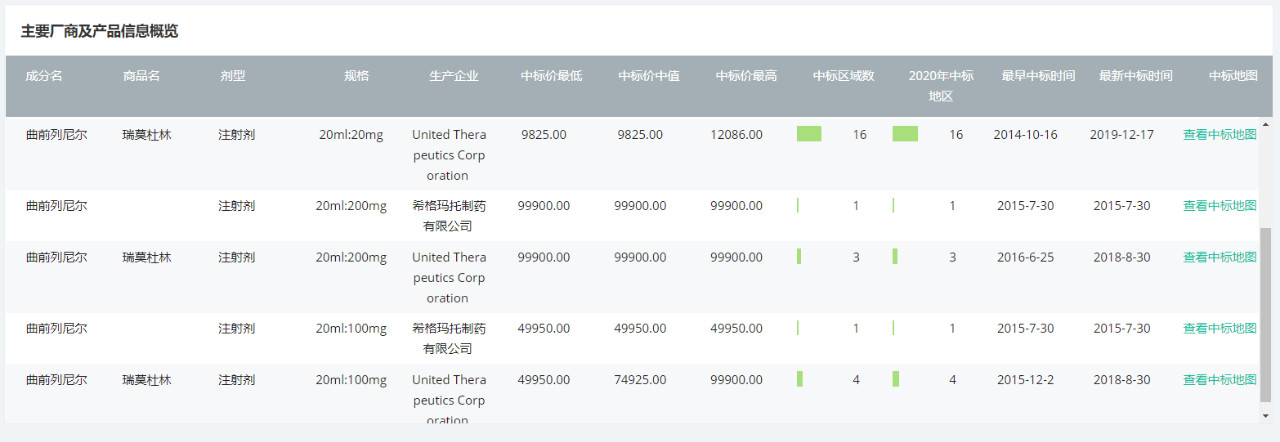Click the 成分名 column header

point(44,76)
